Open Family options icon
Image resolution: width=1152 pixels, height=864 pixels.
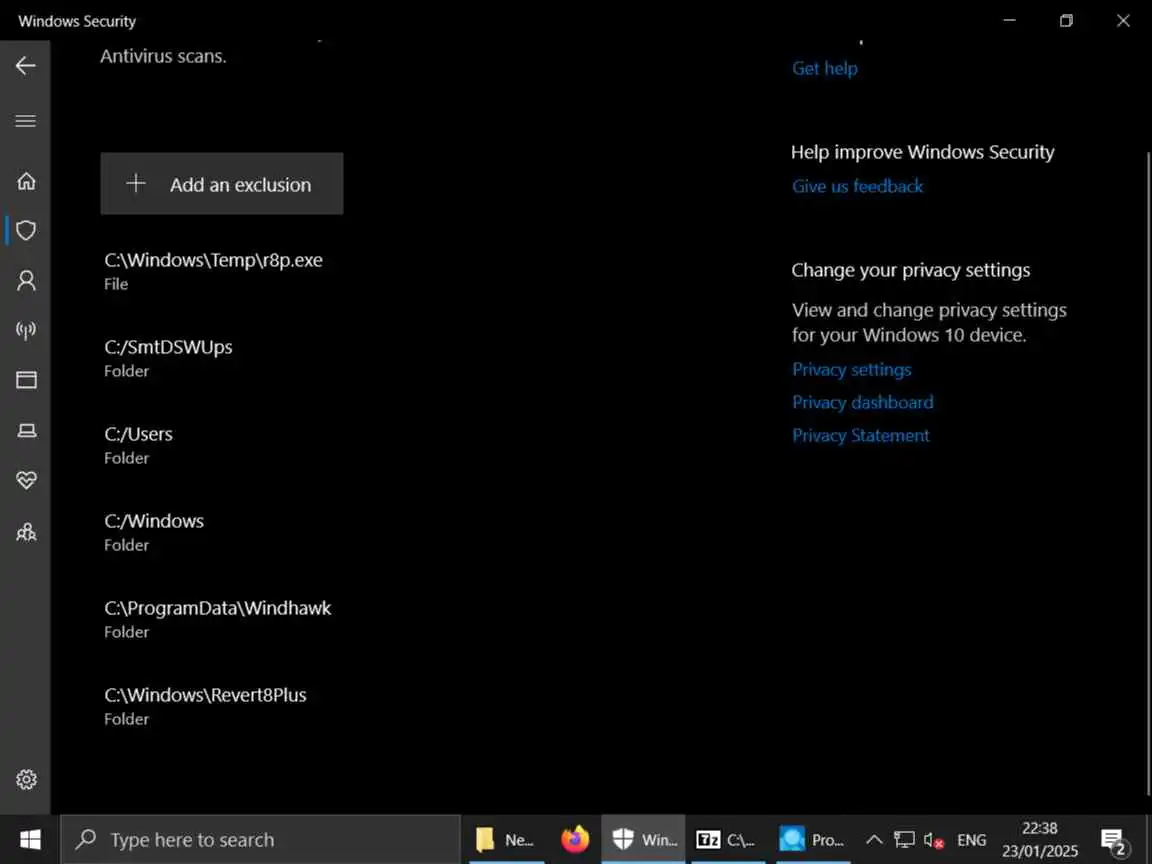pyautogui.click(x=26, y=531)
